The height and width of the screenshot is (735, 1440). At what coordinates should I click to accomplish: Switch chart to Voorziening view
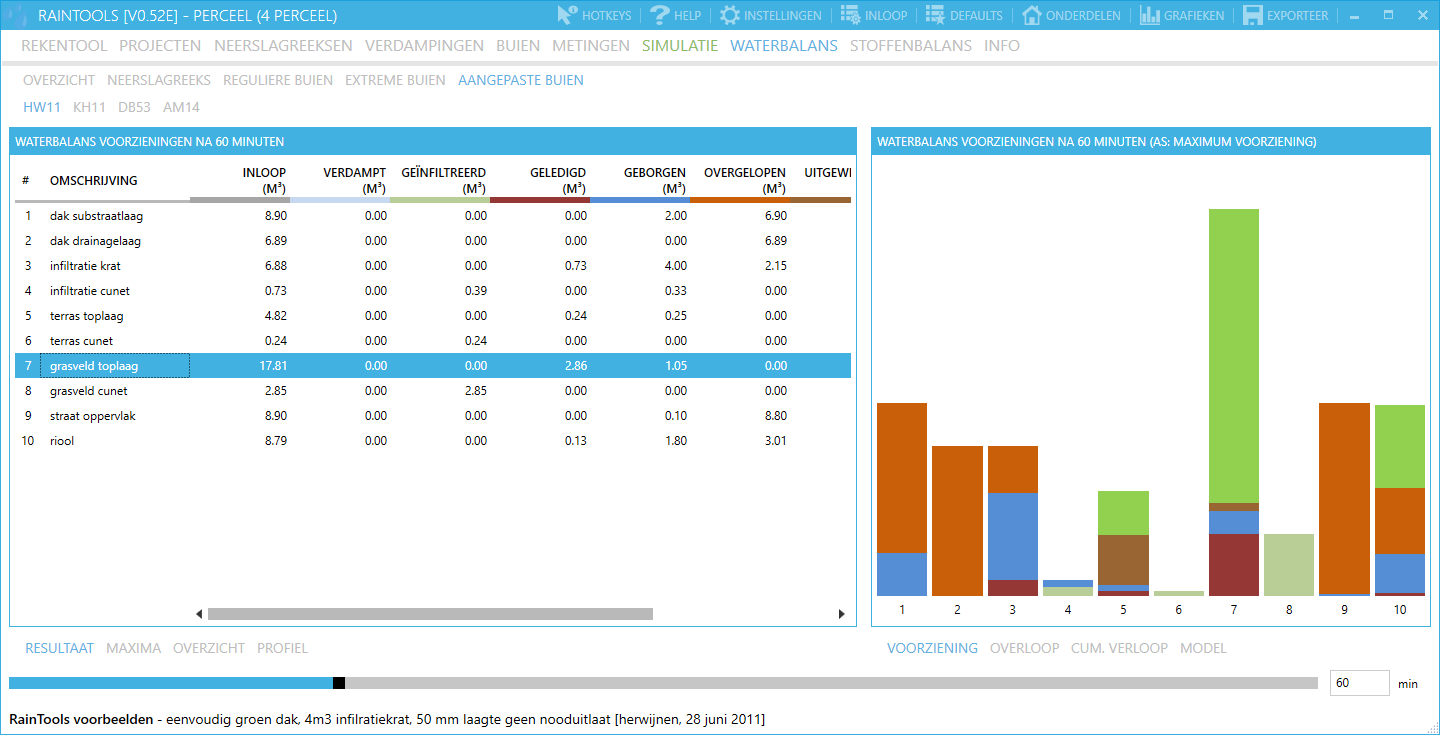pyautogui.click(x=932, y=648)
